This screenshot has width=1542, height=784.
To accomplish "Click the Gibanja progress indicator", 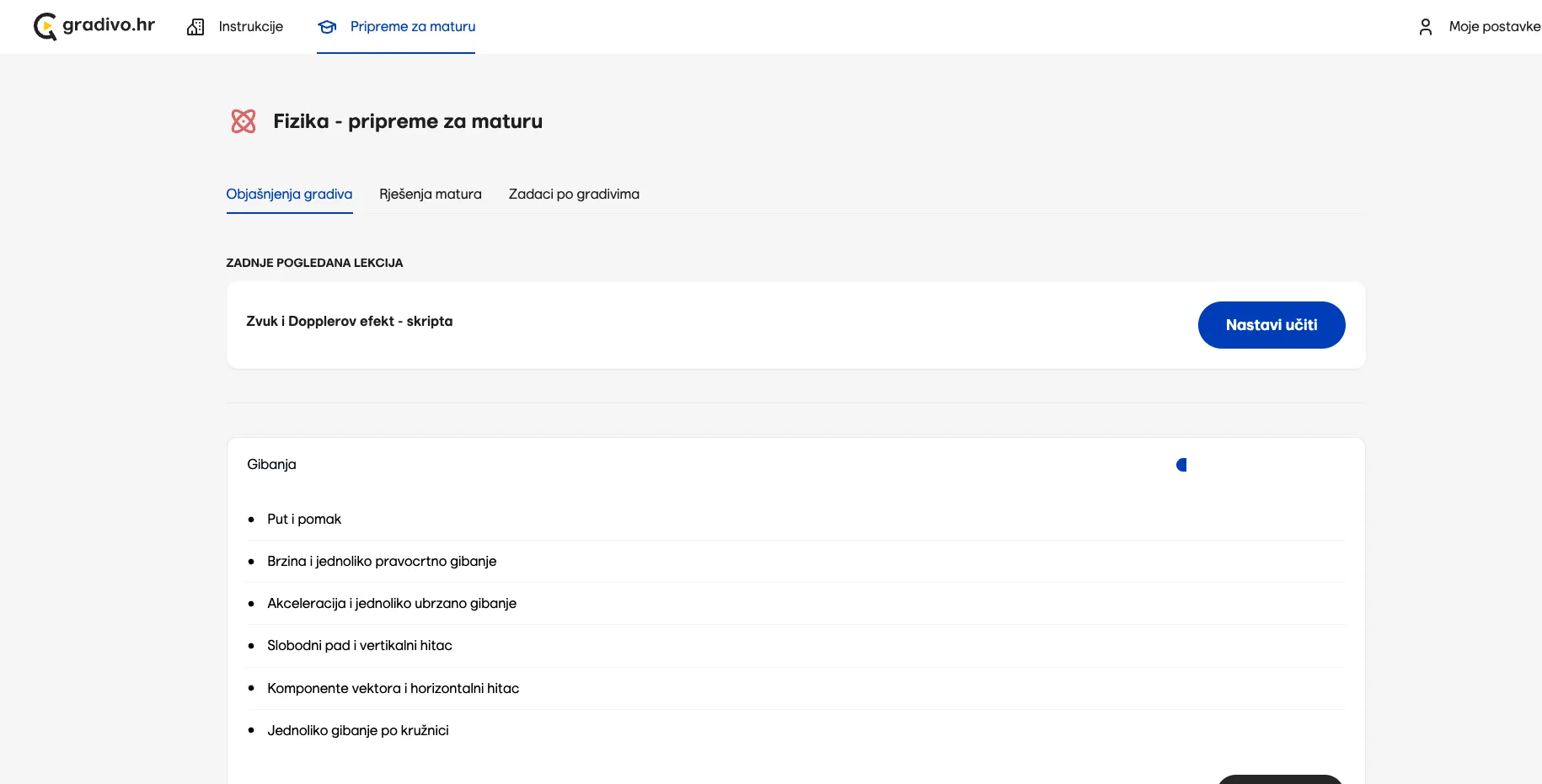I will [x=1181, y=465].
